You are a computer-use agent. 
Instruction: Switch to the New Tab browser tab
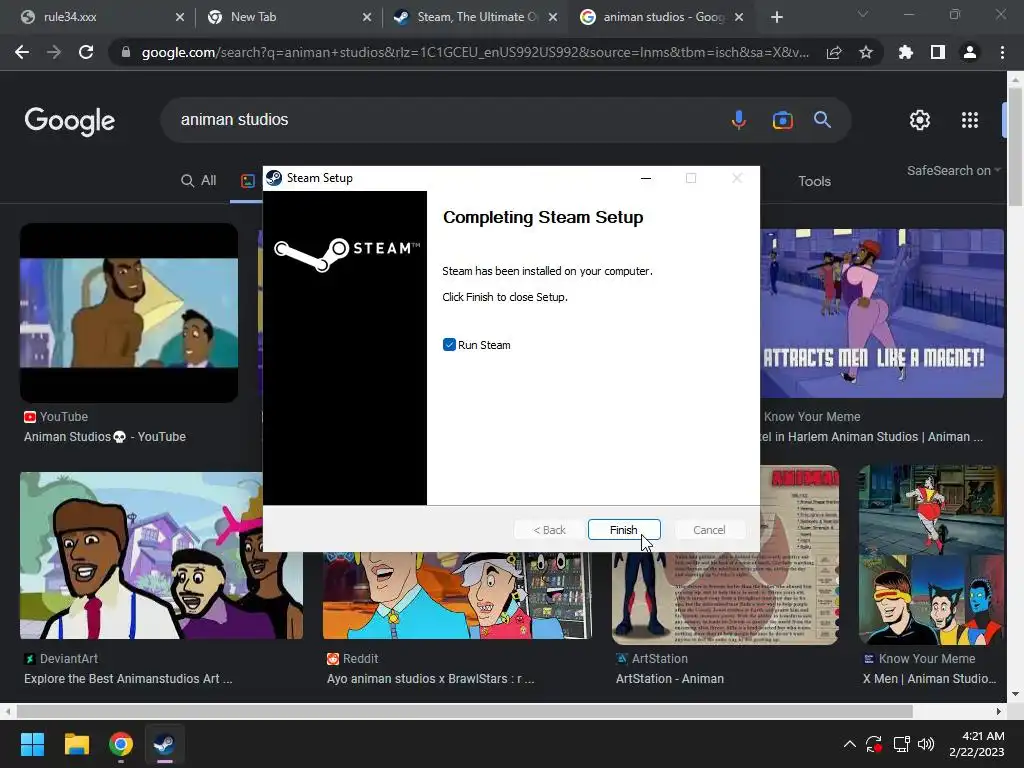(x=287, y=17)
